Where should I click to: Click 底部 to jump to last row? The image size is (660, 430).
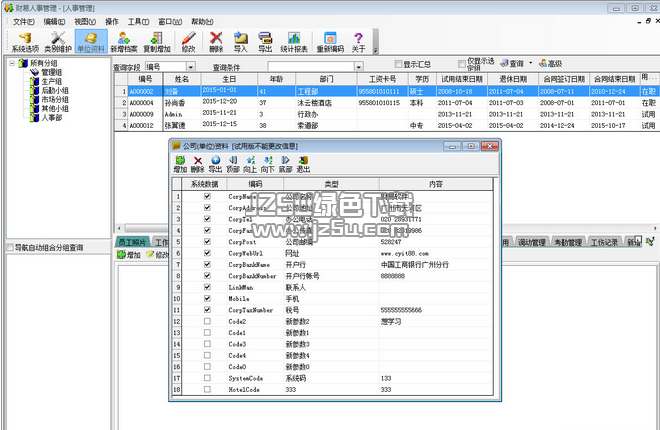point(285,164)
